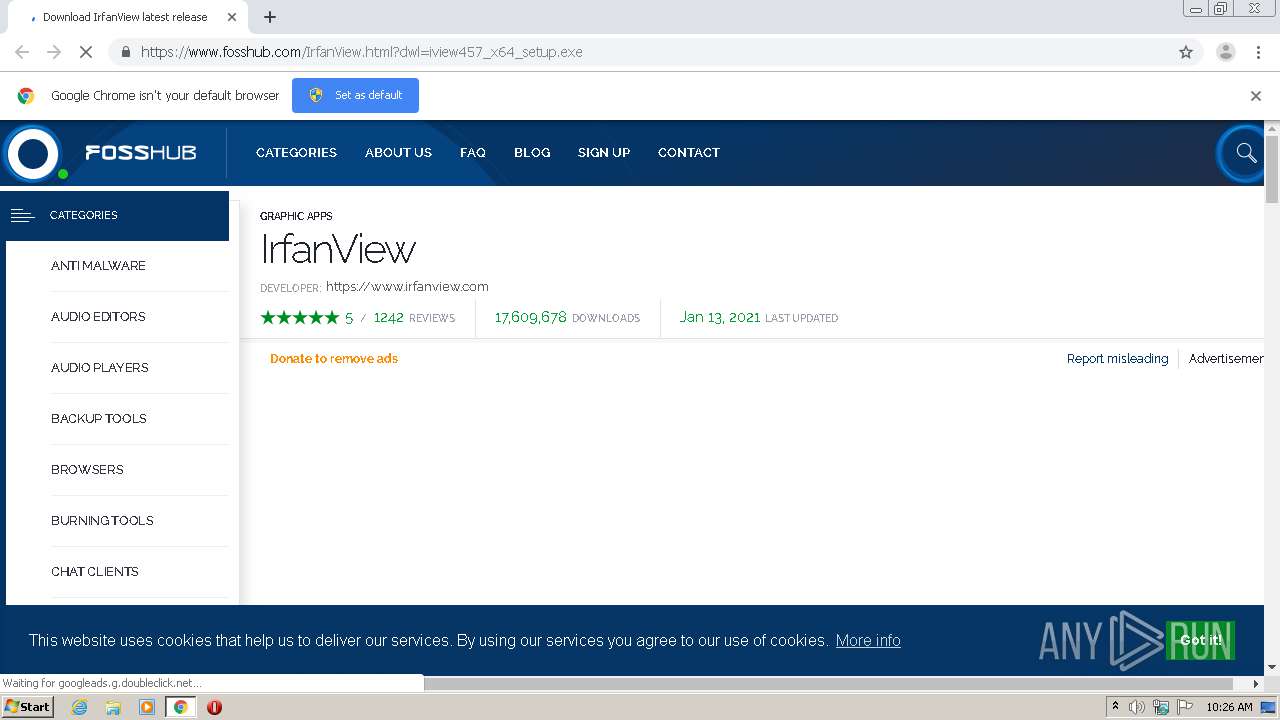Click the taskbar clock 10:26 AM
Image resolution: width=1280 pixels, height=720 pixels.
tap(1229, 707)
